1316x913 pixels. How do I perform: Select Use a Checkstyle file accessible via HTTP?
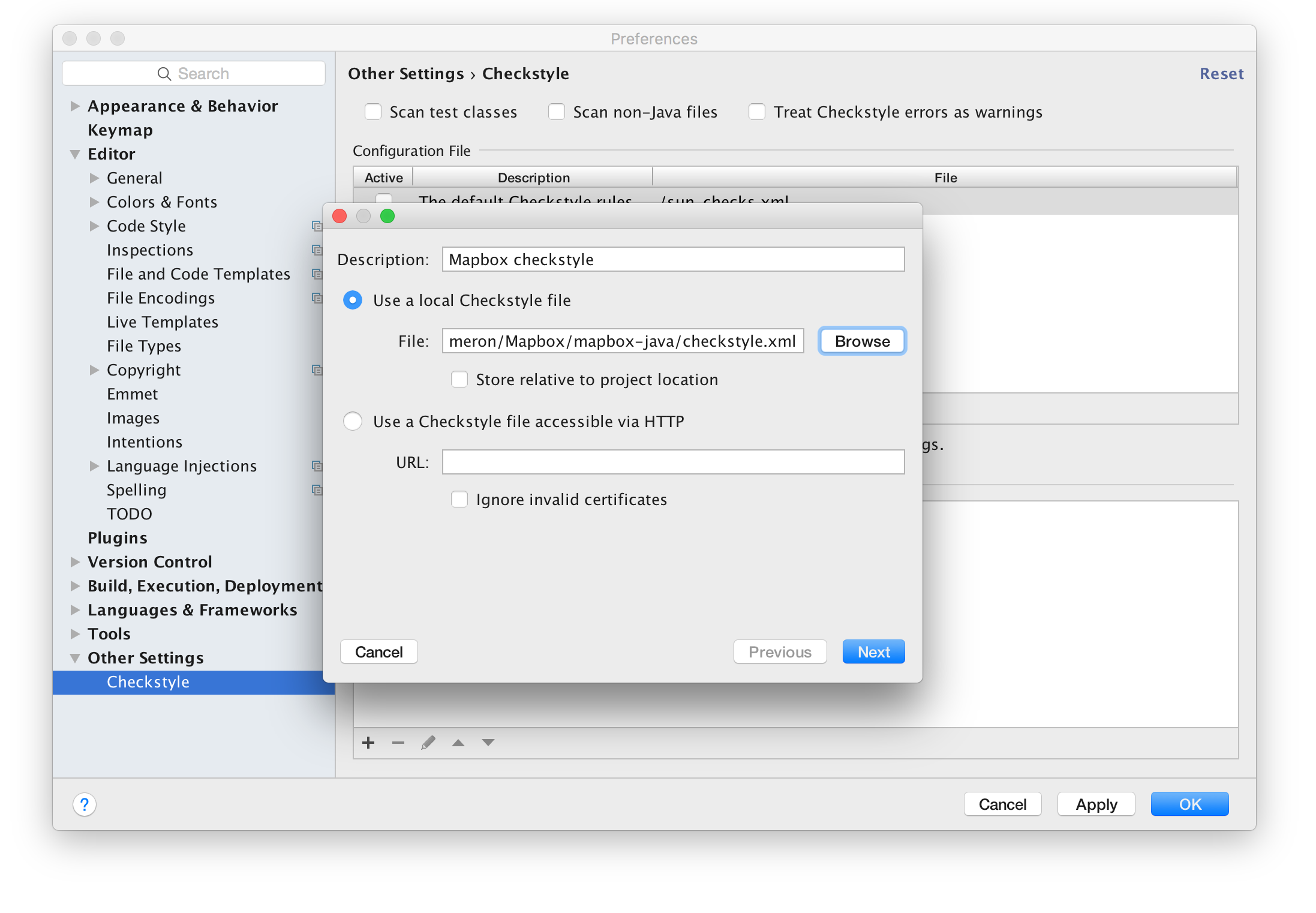tap(353, 421)
